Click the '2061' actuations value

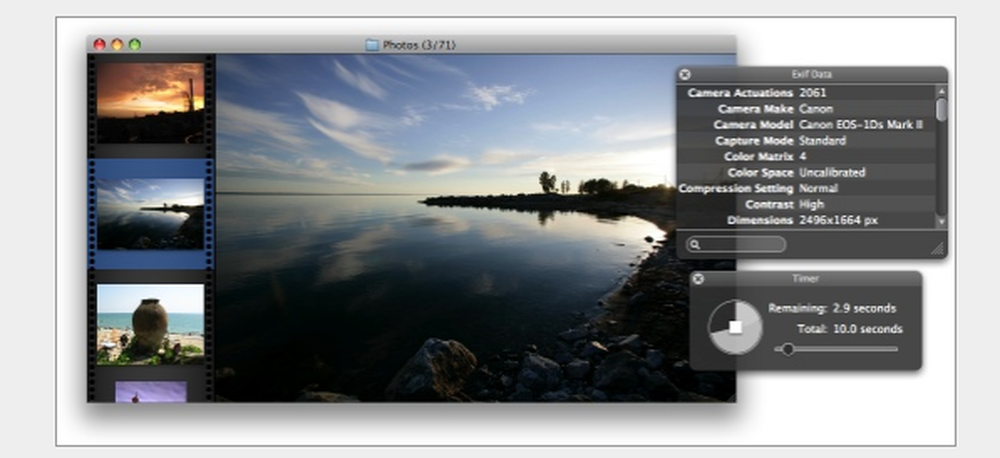click(x=812, y=93)
